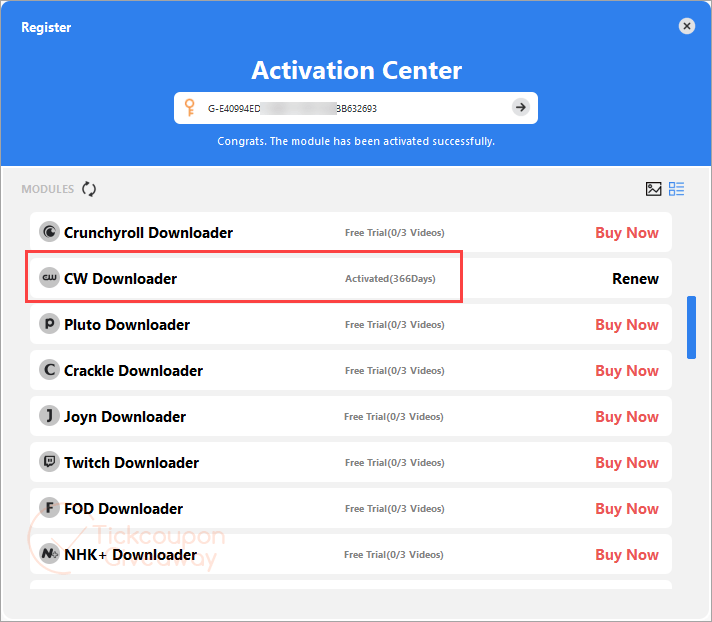Click the Crunchyroll Downloader icon
Screen dimensions: 712x622
click(x=49, y=232)
